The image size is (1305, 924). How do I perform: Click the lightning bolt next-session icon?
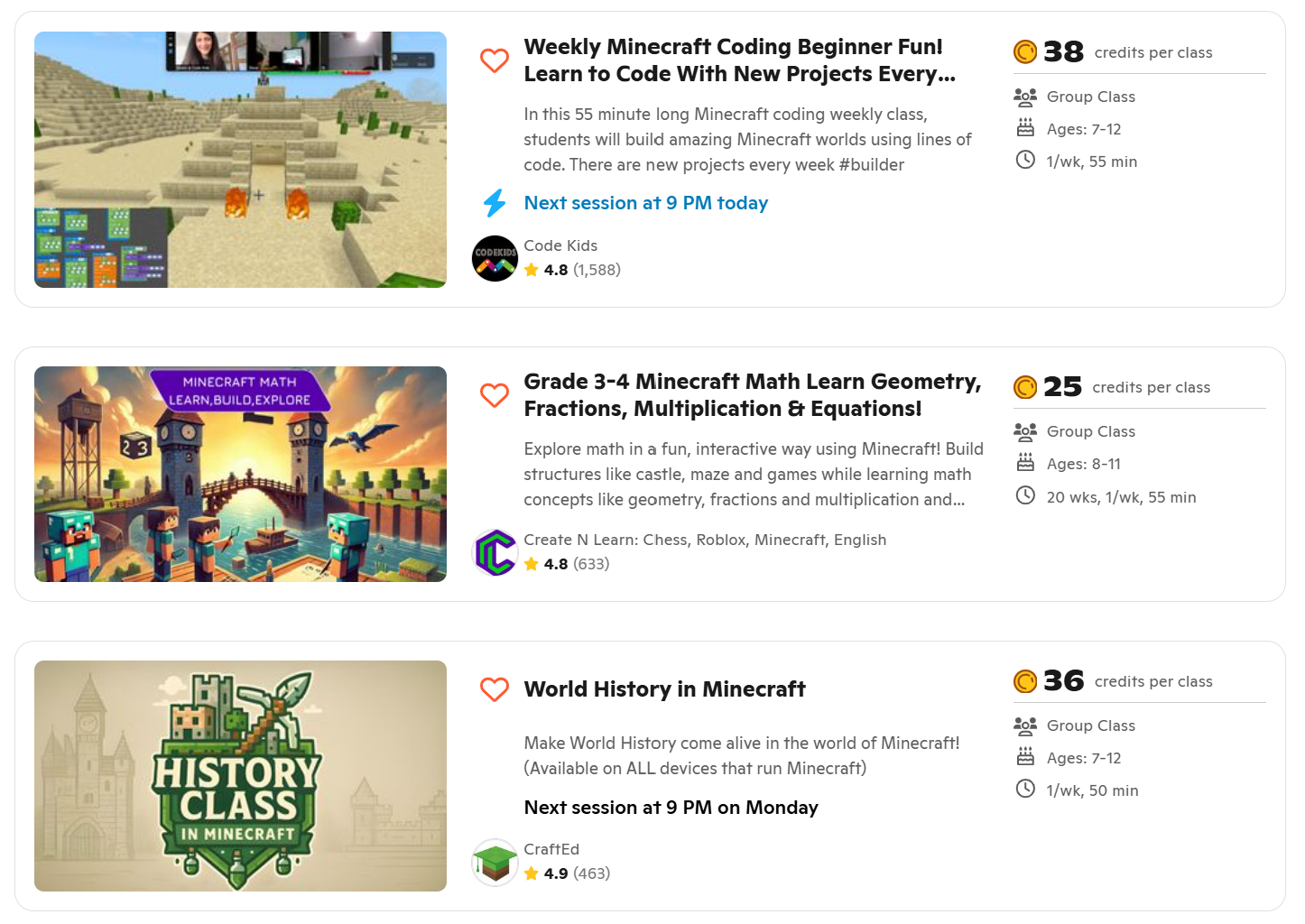click(x=495, y=203)
